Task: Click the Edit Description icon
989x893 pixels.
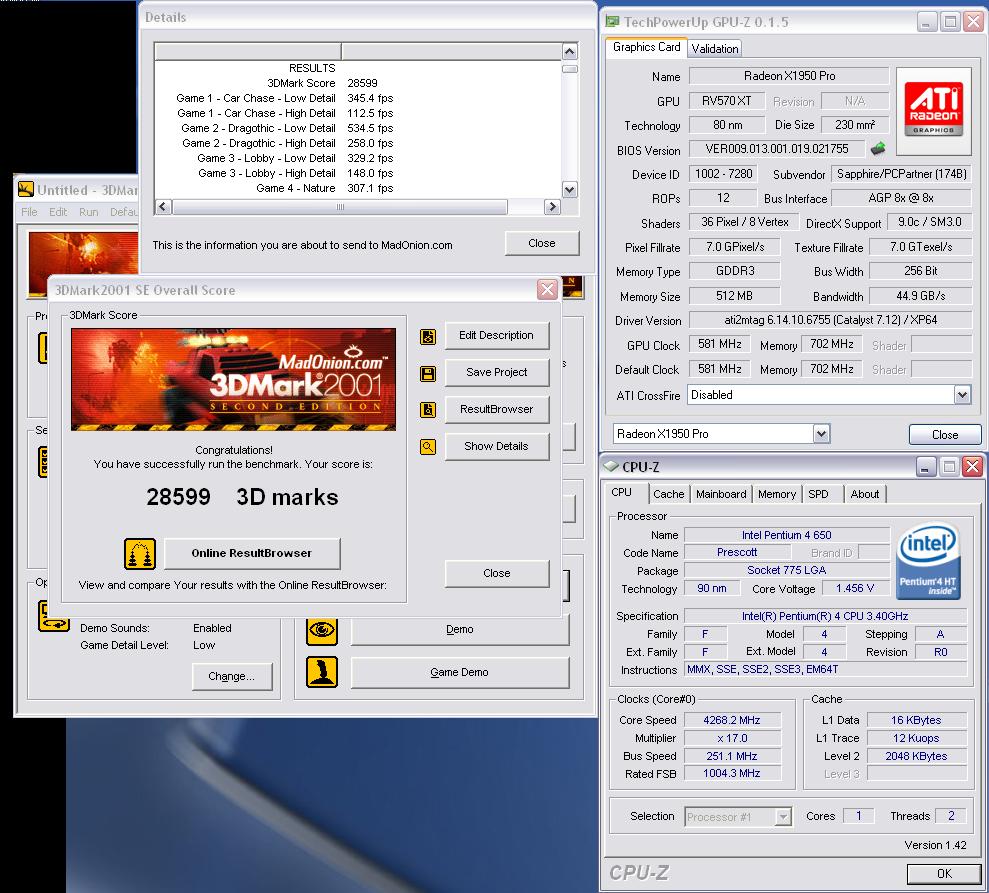Action: click(428, 336)
